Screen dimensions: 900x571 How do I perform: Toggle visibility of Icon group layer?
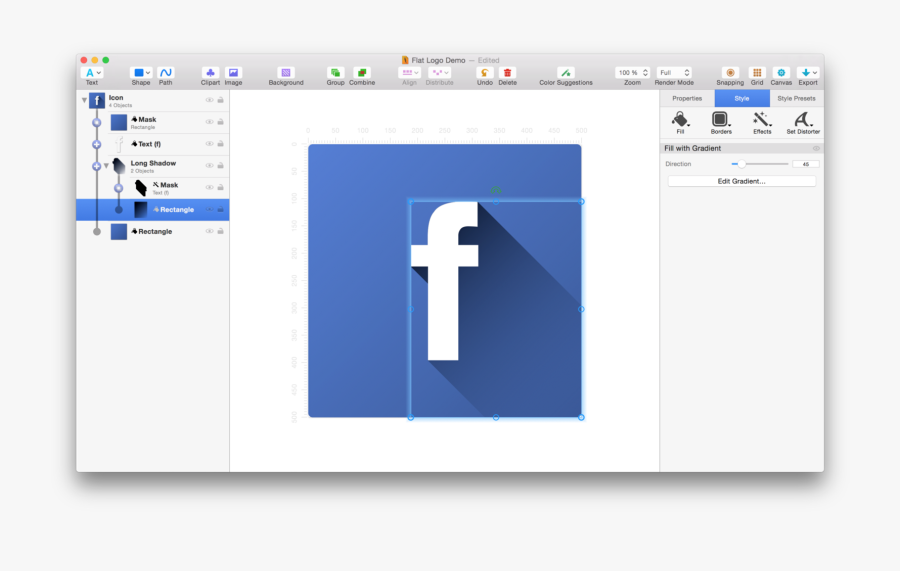tap(210, 100)
